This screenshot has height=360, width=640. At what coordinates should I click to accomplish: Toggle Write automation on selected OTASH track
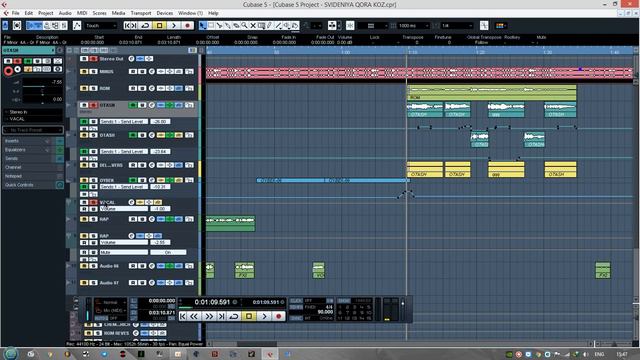pyautogui.click(x=142, y=105)
